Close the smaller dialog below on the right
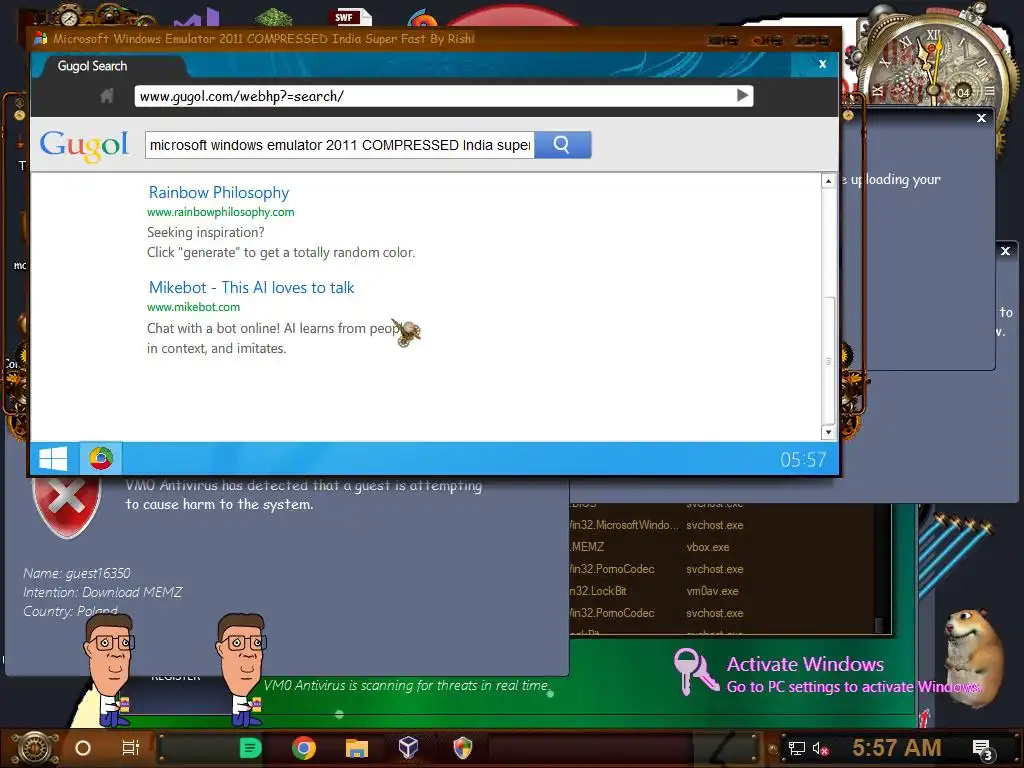 [1006, 251]
